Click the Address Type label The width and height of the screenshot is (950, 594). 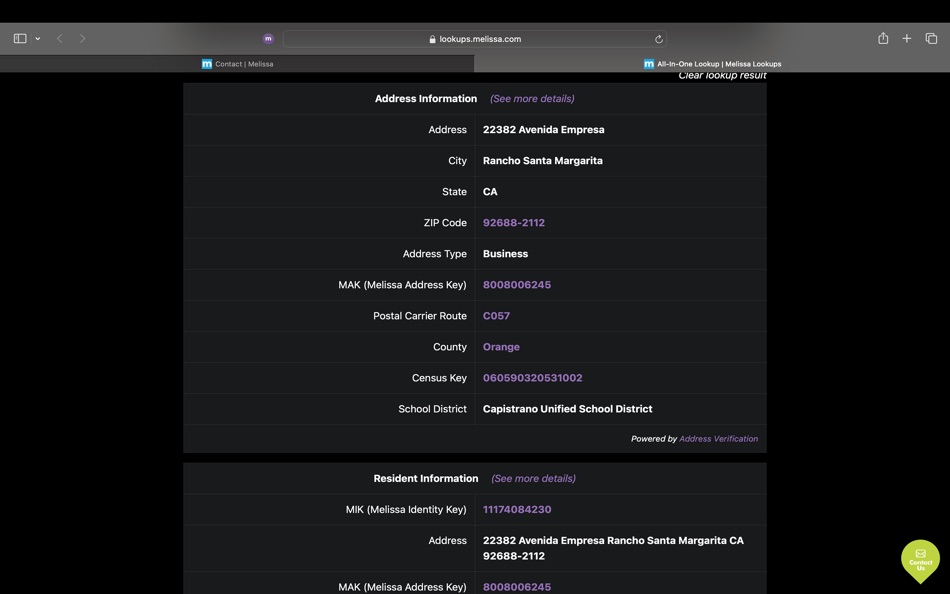[434, 253]
